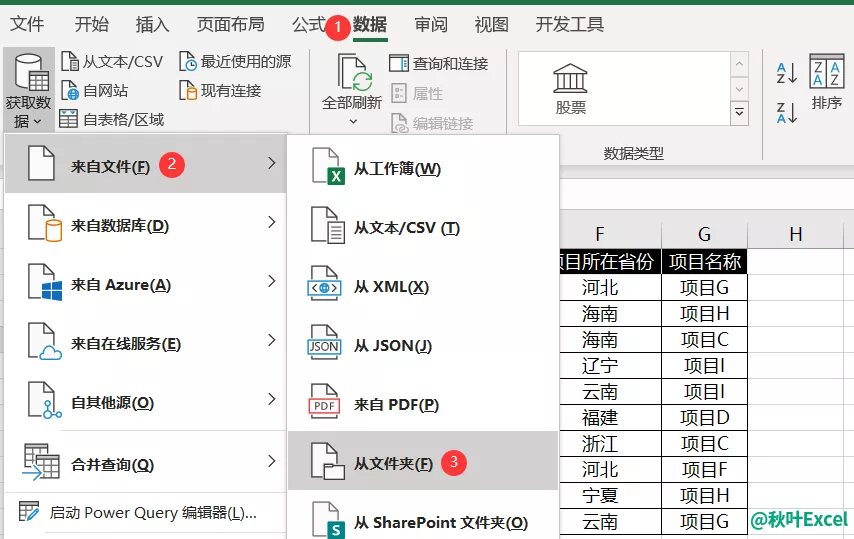Select the cell containing 宁夏
This screenshot has width=854, height=539.
[x=611, y=495]
